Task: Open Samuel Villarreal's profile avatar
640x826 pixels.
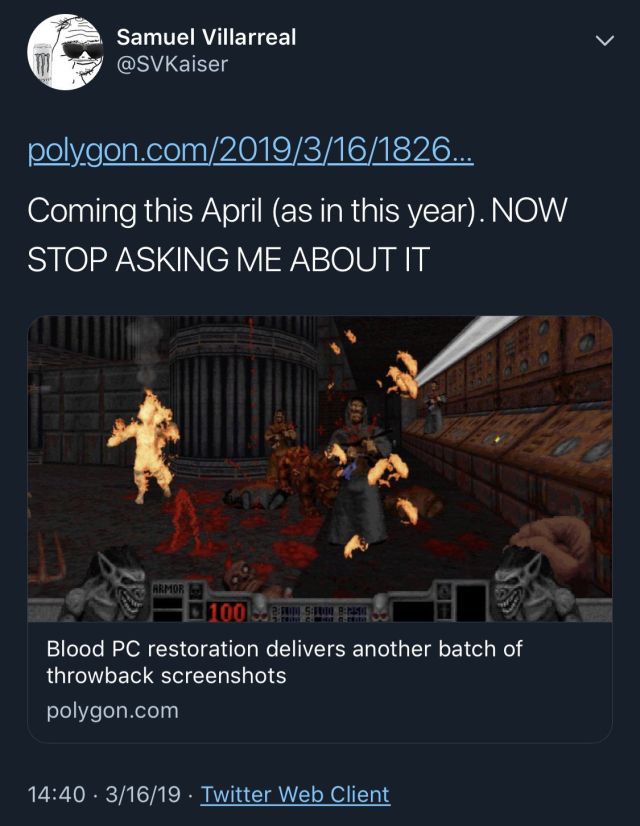Action: (65, 52)
